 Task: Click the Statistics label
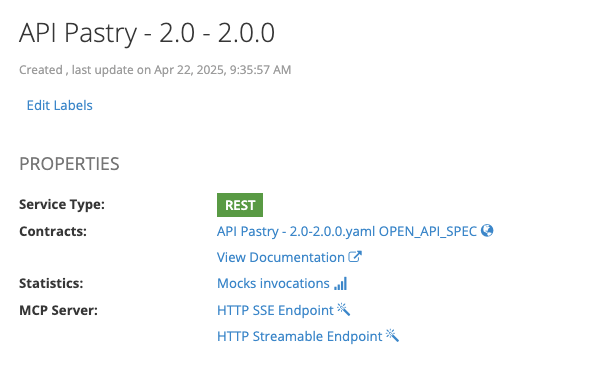coord(51,283)
